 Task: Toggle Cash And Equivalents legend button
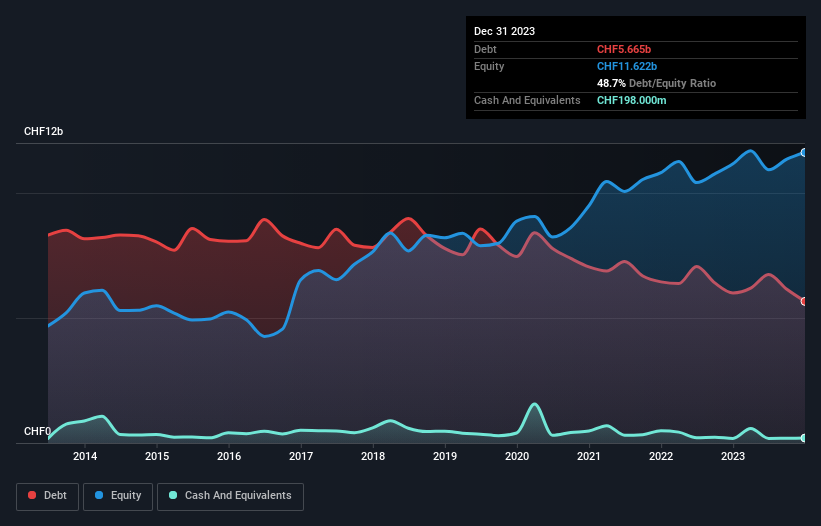pos(230,496)
